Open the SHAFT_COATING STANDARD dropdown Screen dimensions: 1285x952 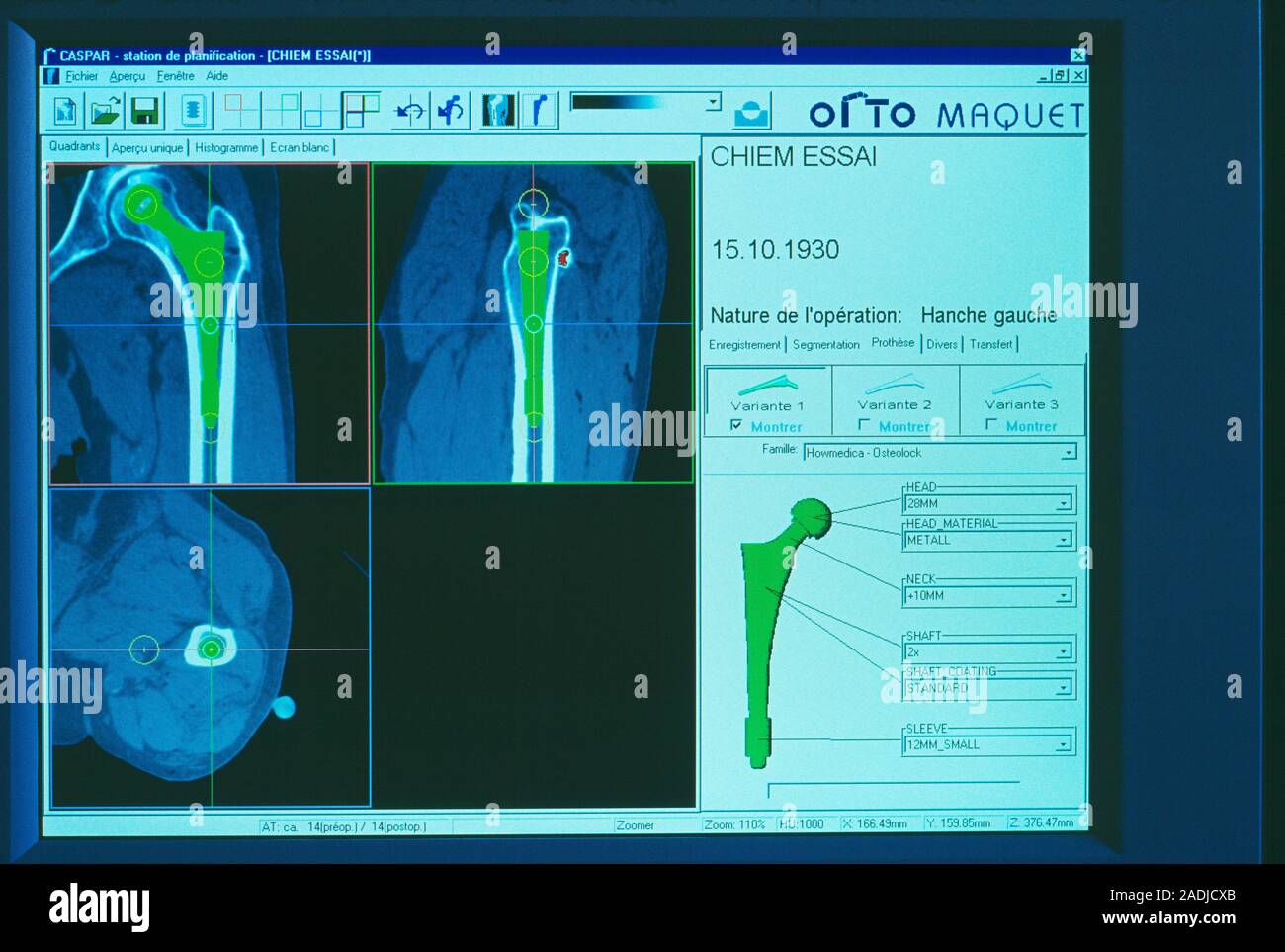click(x=1064, y=688)
